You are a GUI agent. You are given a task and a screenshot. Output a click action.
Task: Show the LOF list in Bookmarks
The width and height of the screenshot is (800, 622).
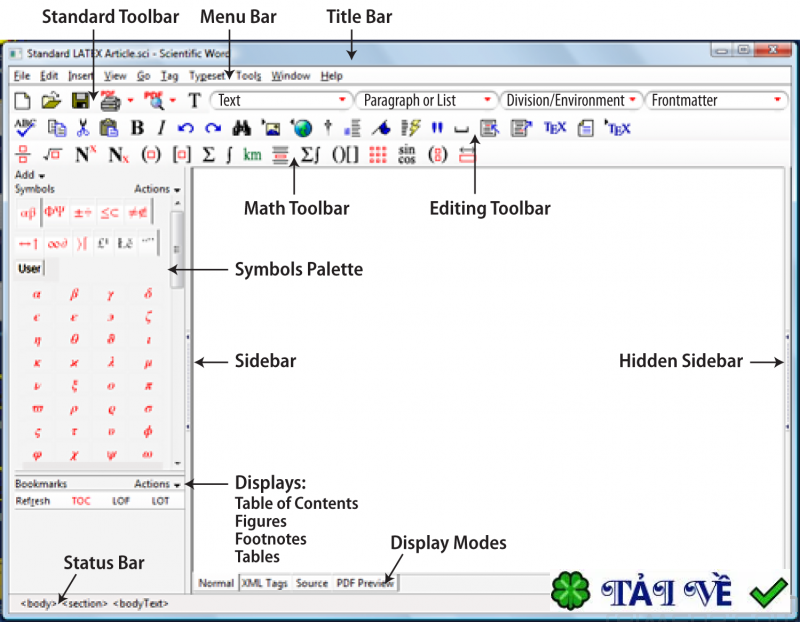121,501
